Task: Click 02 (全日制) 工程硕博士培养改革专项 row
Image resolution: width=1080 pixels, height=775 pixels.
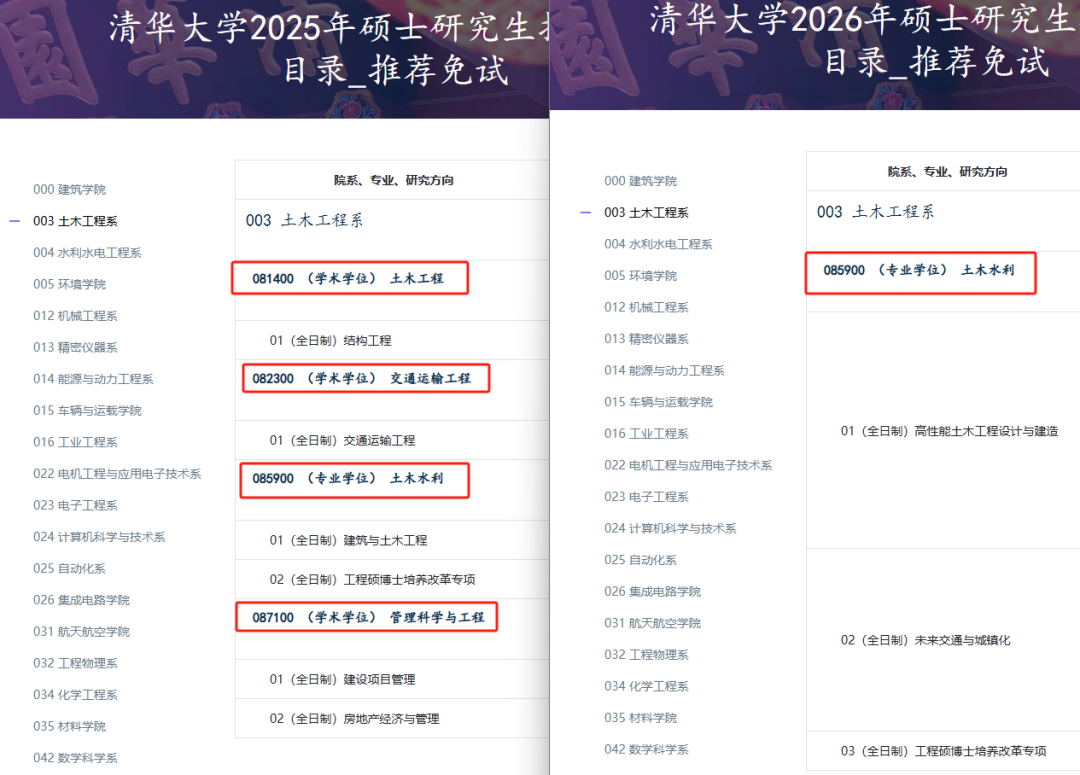Action: (392, 579)
